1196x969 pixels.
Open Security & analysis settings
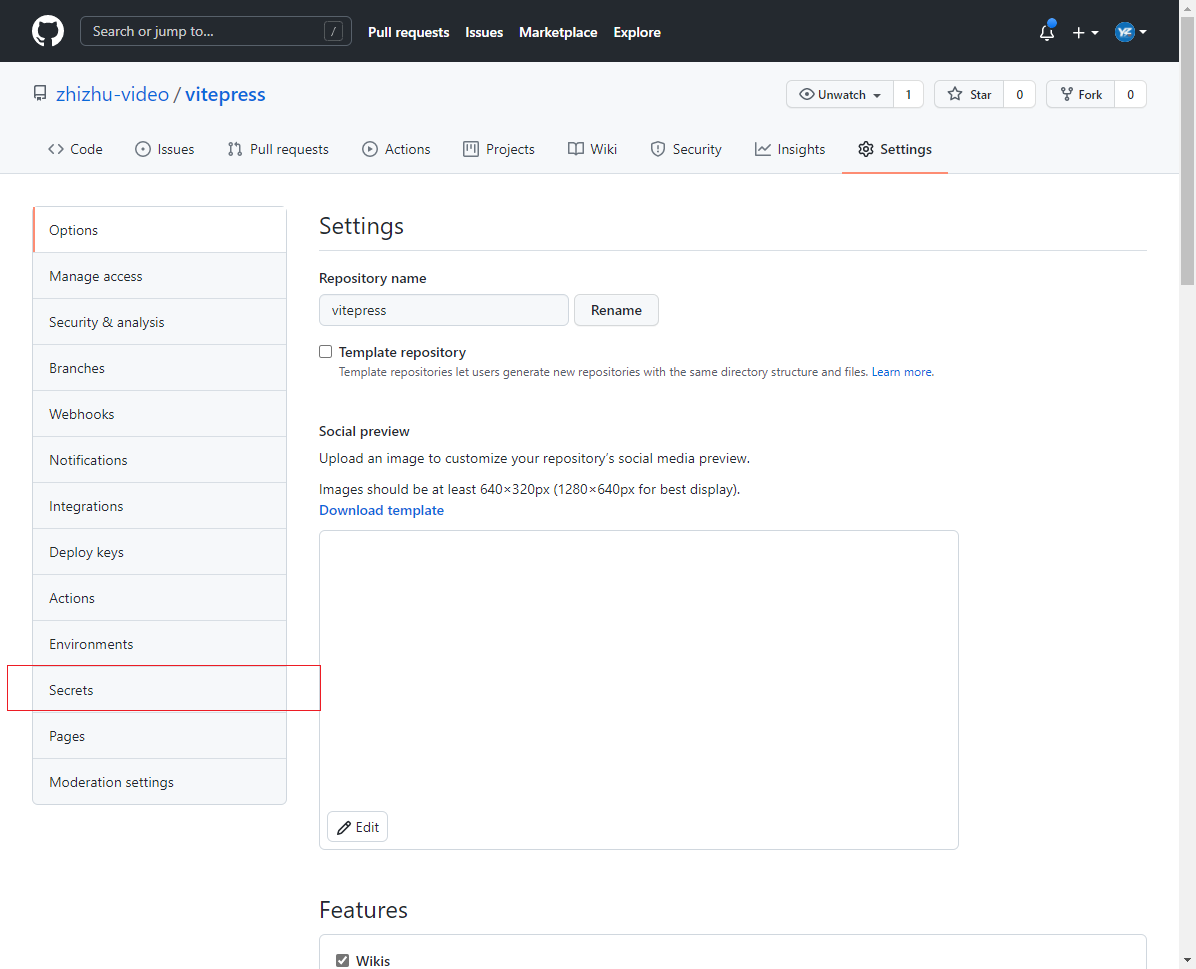point(159,322)
